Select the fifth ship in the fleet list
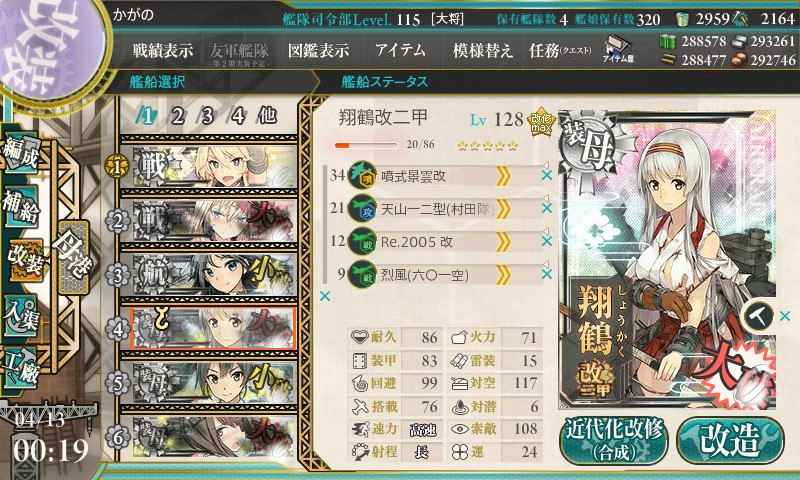This screenshot has height=480, width=800. (209, 383)
